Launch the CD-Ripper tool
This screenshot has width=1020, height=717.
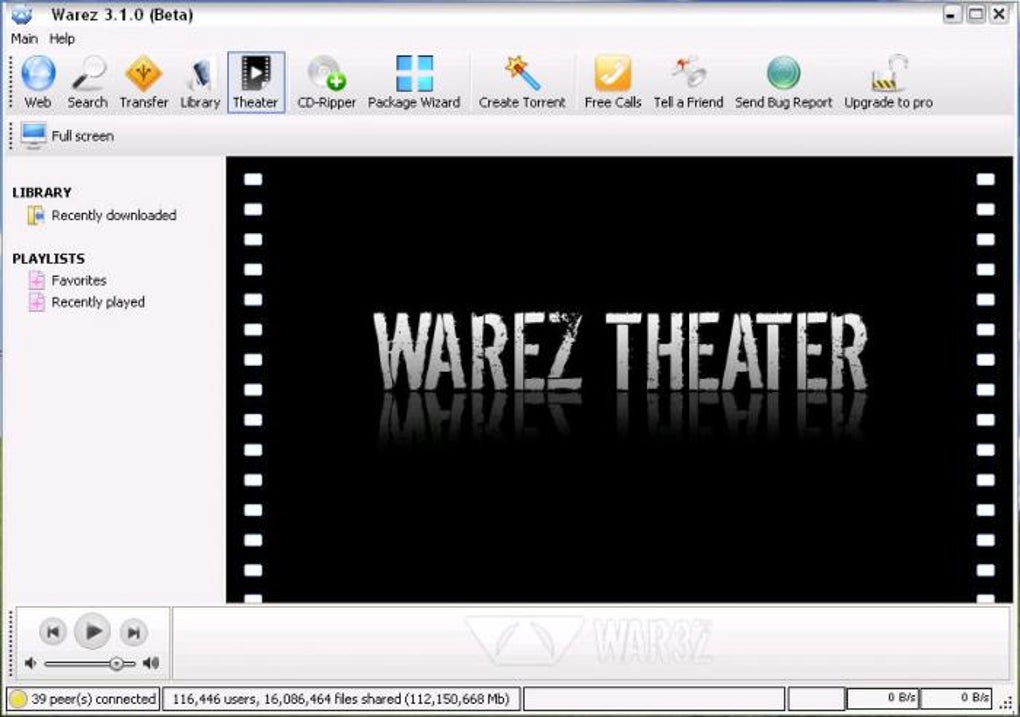pos(327,82)
